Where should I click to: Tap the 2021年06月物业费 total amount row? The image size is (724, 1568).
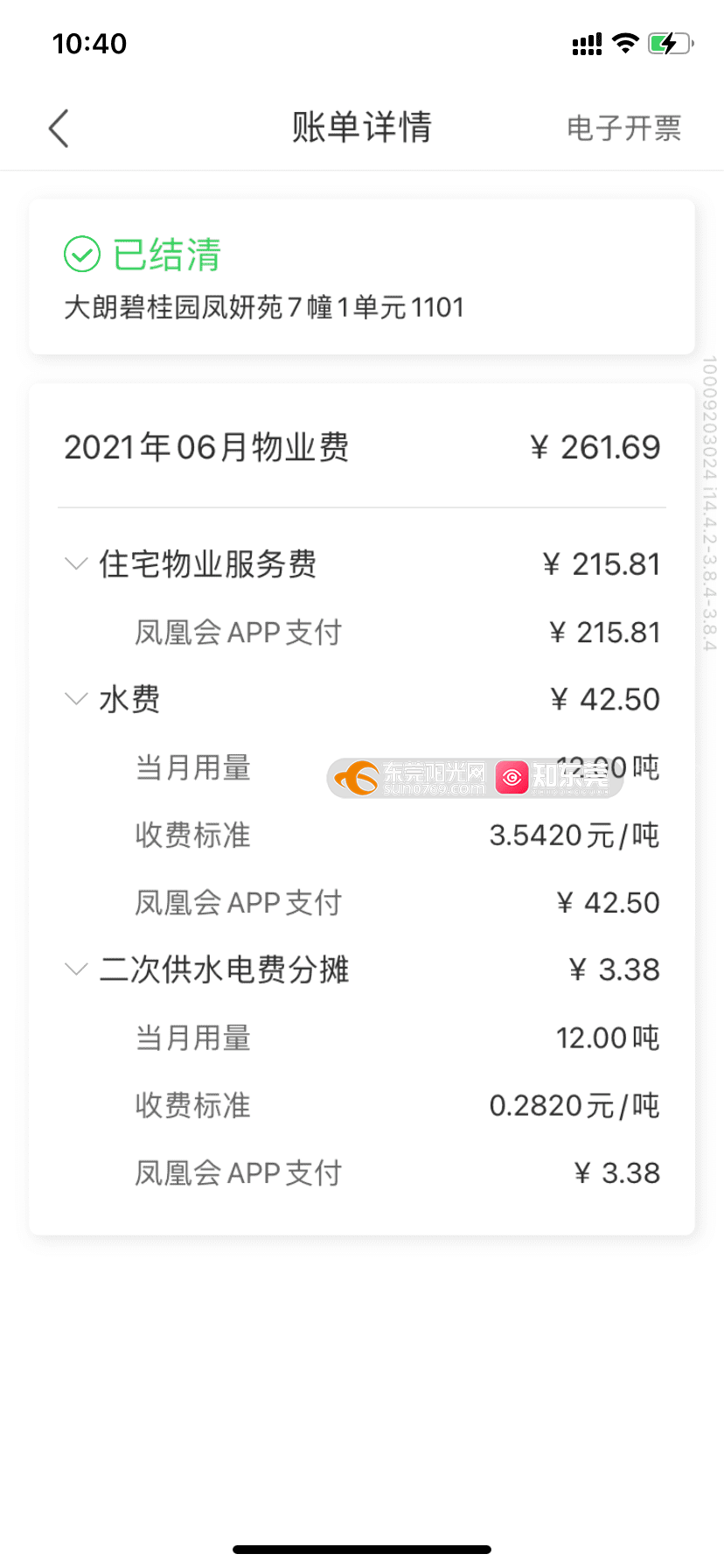(x=362, y=447)
